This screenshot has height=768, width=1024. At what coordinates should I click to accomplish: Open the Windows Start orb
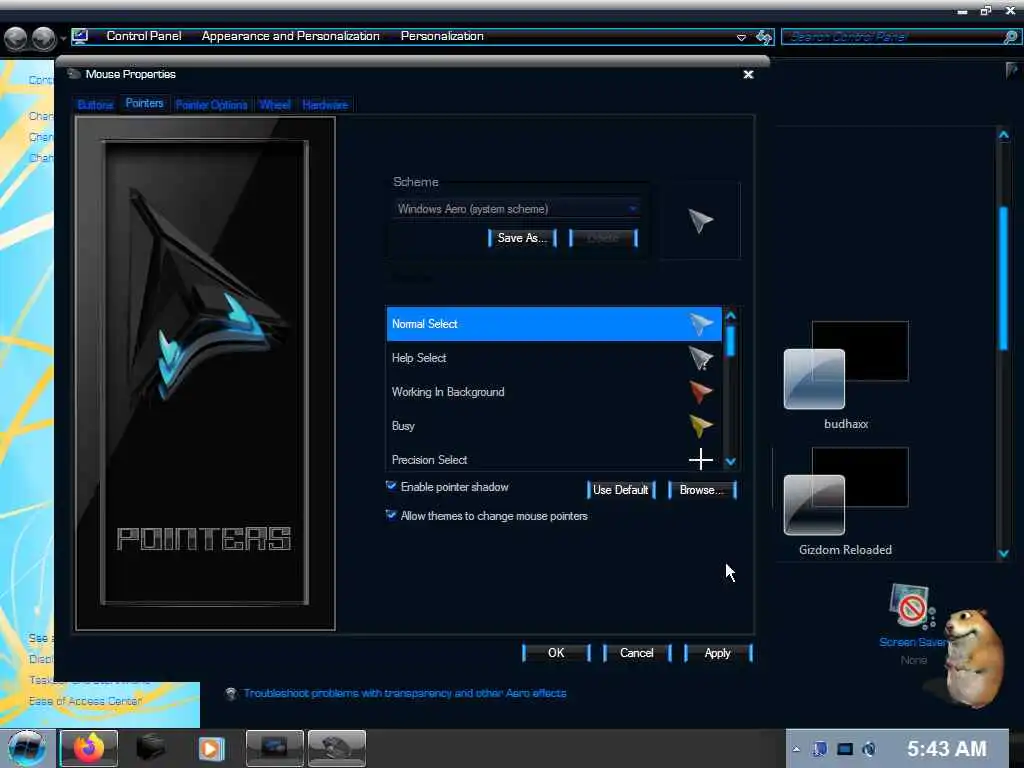click(x=27, y=748)
